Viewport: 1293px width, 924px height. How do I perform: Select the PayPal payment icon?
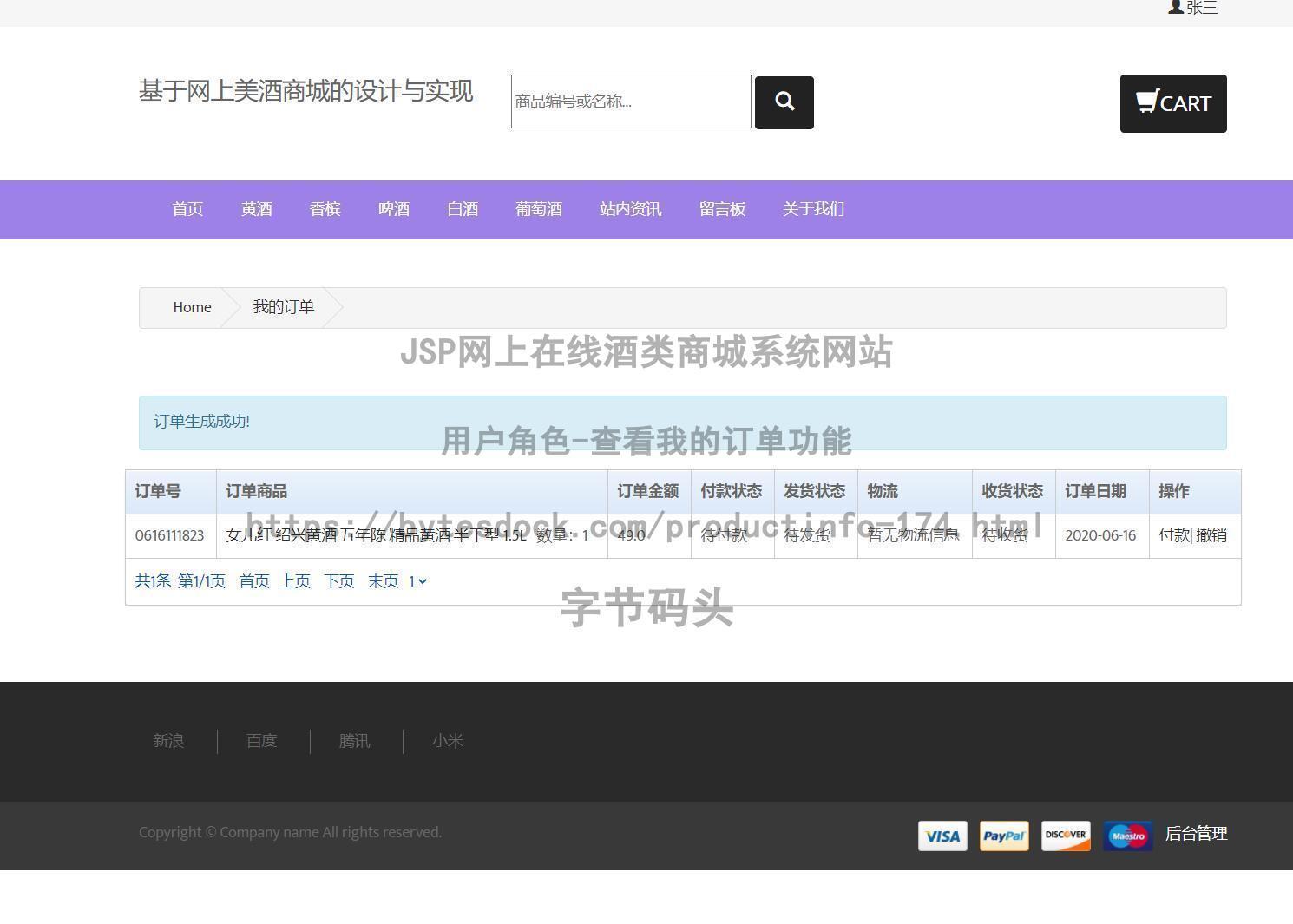coord(1003,836)
